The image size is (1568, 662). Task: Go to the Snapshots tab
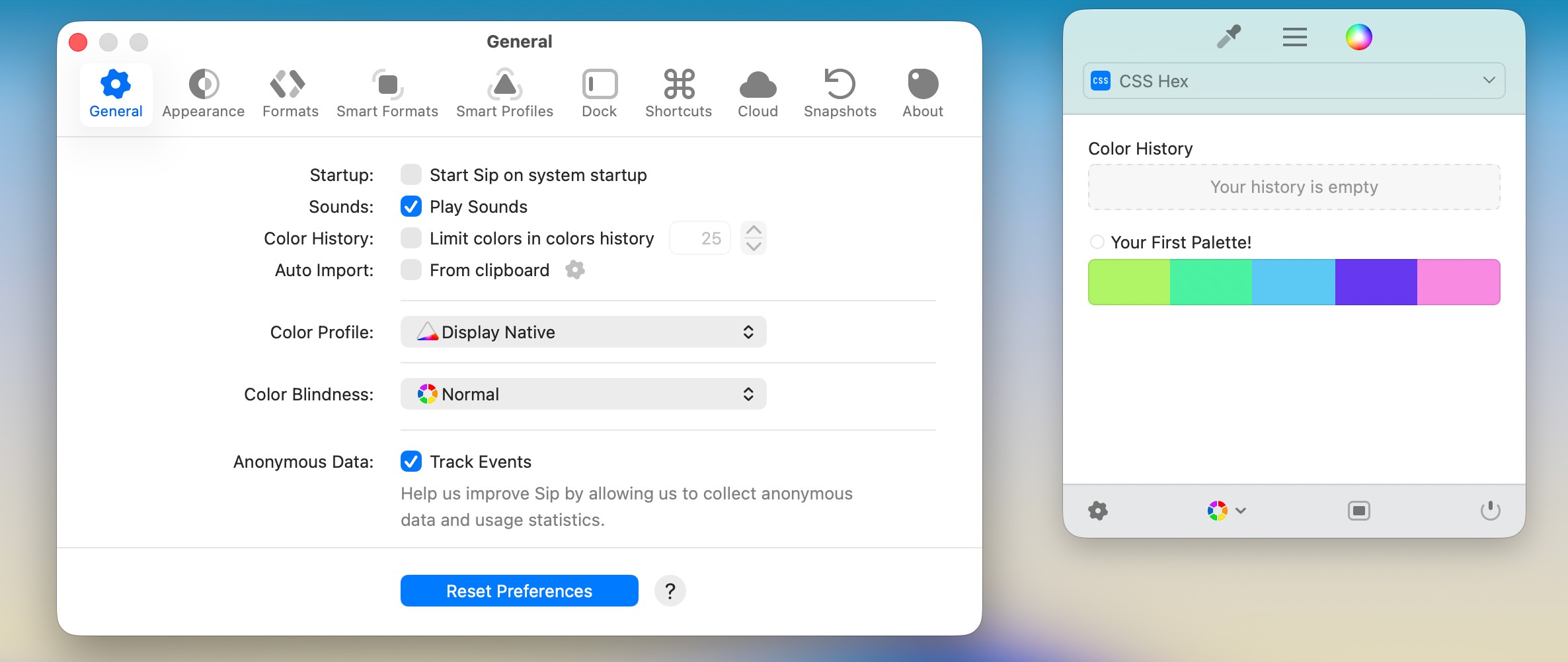pos(840,94)
